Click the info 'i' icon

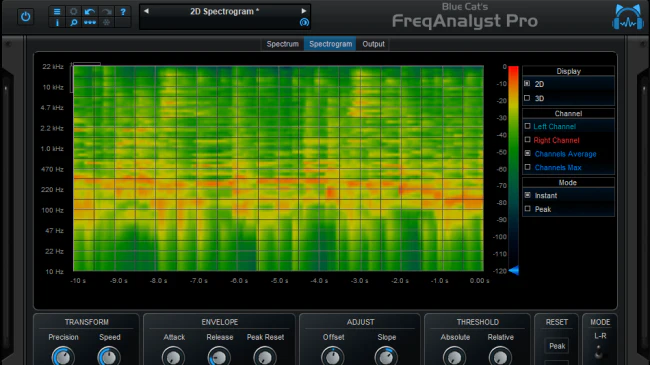(x=57, y=22)
